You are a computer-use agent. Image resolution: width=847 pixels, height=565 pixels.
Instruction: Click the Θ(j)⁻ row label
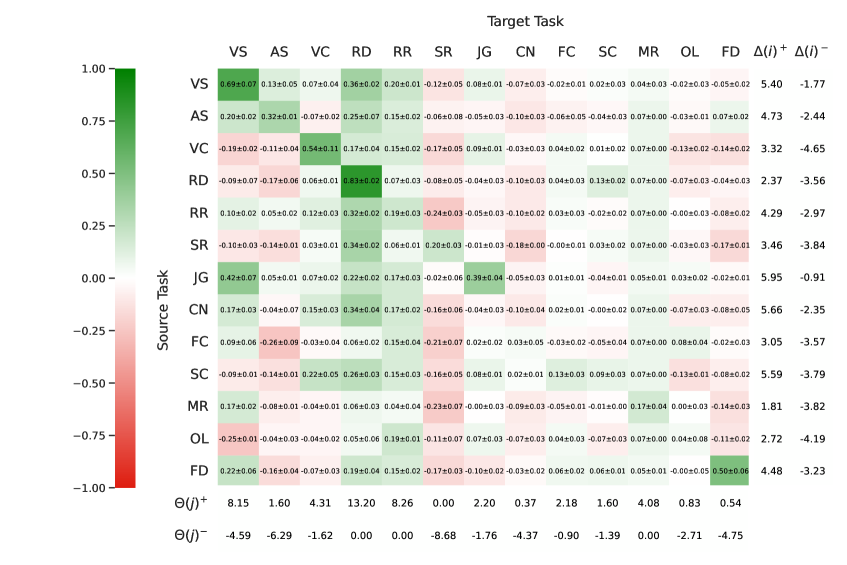click(x=190, y=537)
